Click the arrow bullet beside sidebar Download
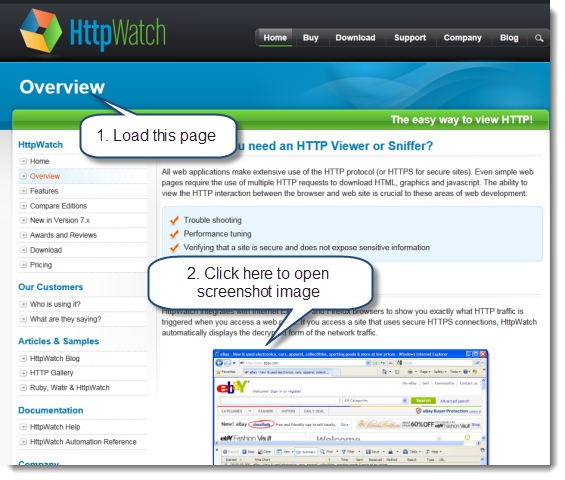This screenshot has width=565, height=480. [23, 250]
